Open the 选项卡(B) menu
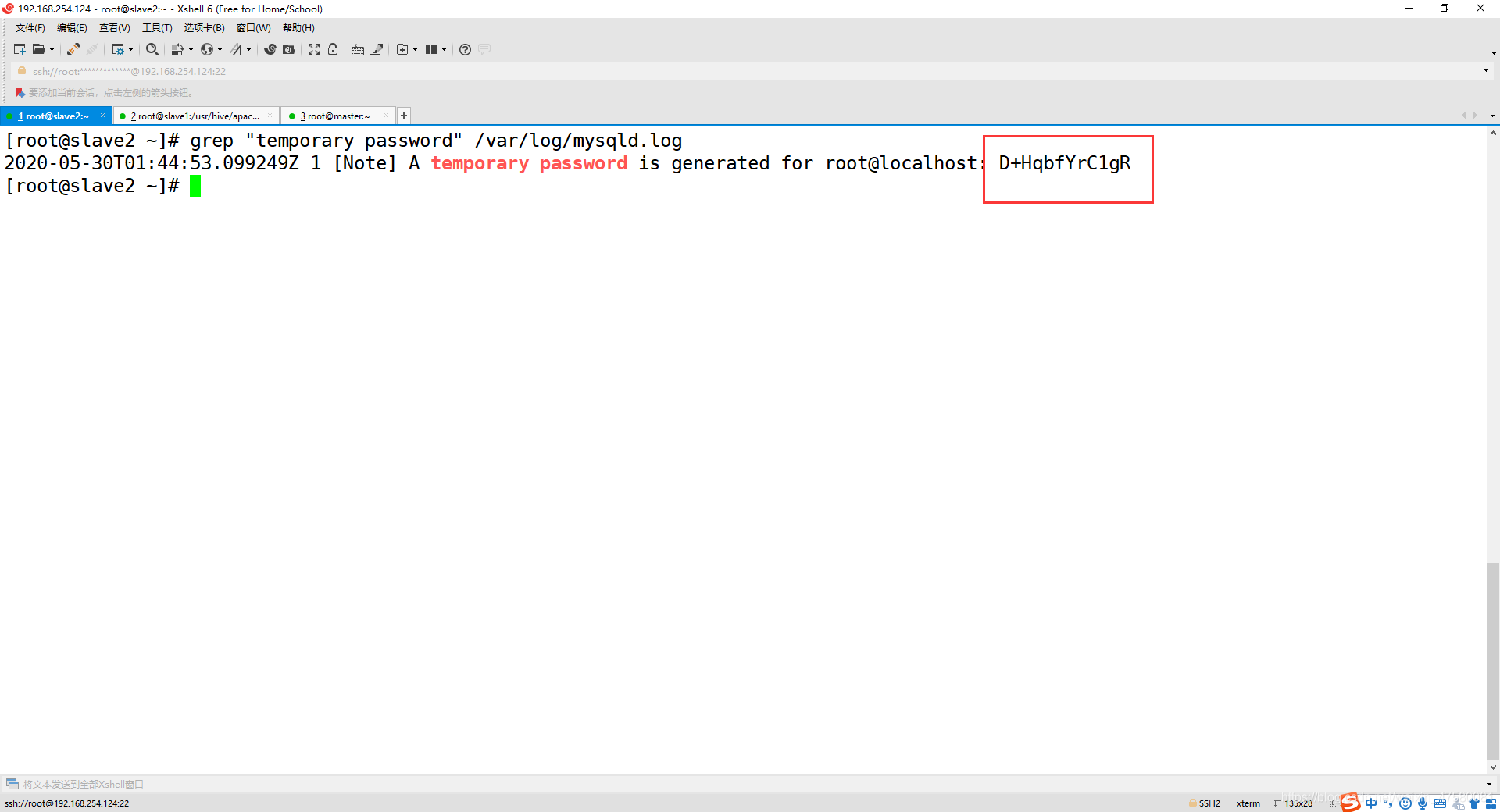Viewport: 1500px width, 812px height. (204, 28)
